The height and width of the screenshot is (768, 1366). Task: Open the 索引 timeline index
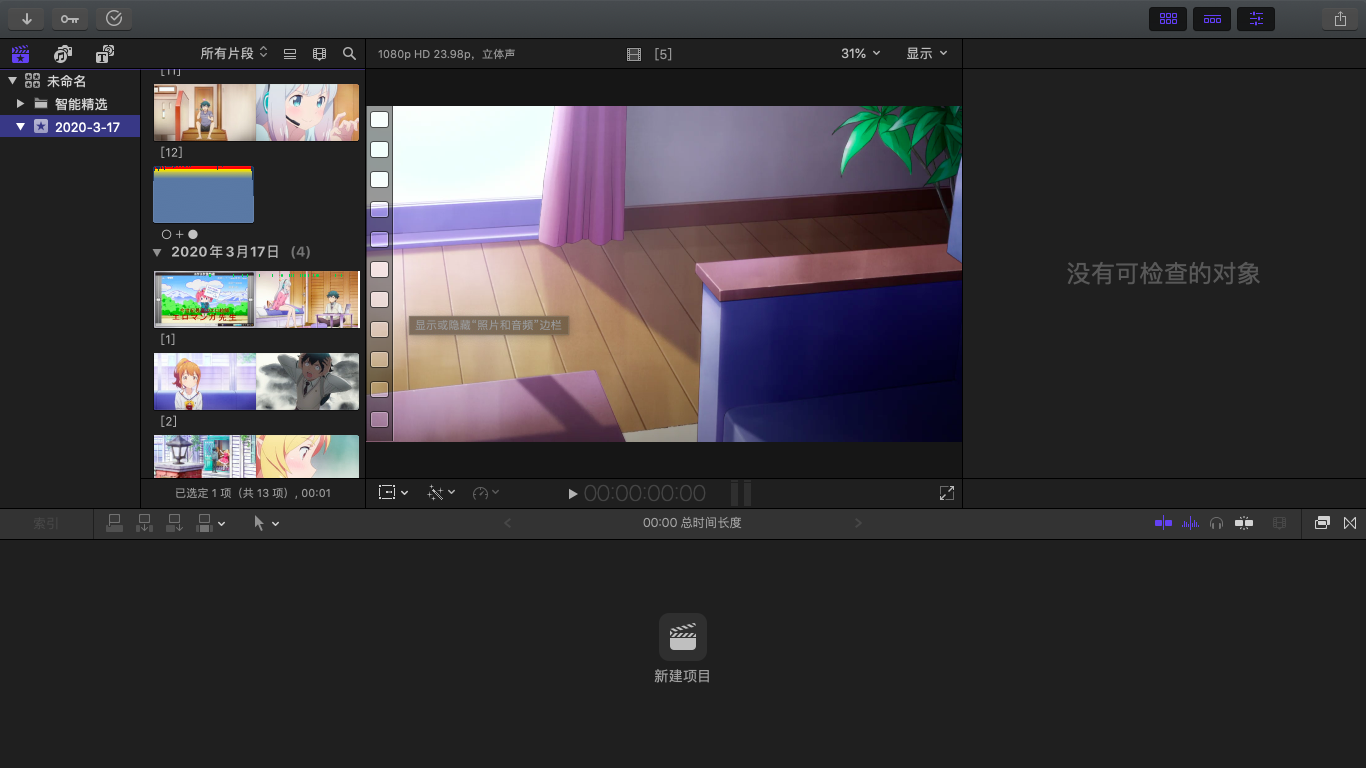(x=46, y=523)
